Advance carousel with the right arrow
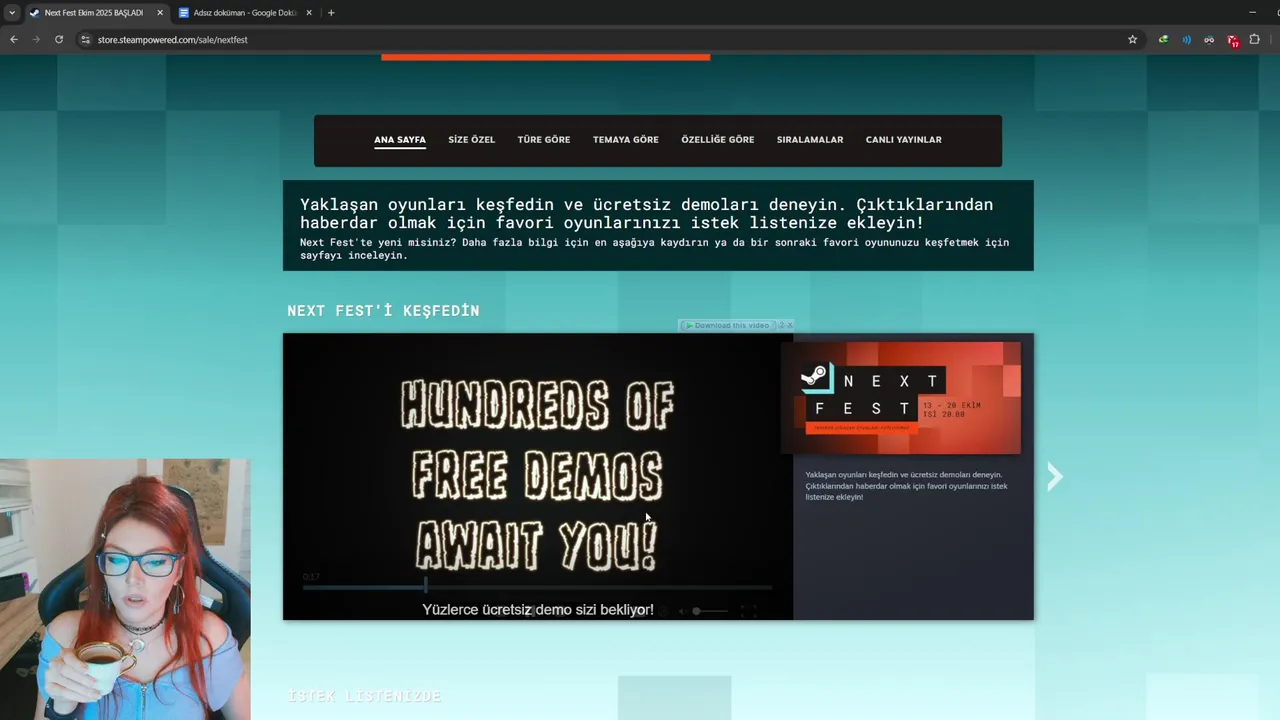The height and width of the screenshot is (720, 1280). tap(1055, 477)
